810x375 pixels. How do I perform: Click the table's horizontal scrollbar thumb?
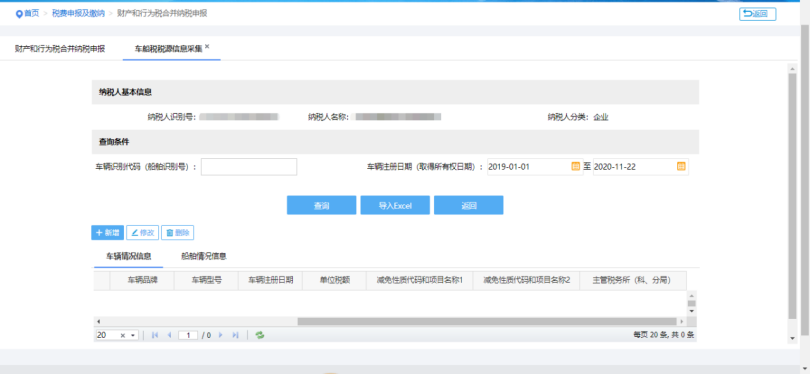[487, 321]
